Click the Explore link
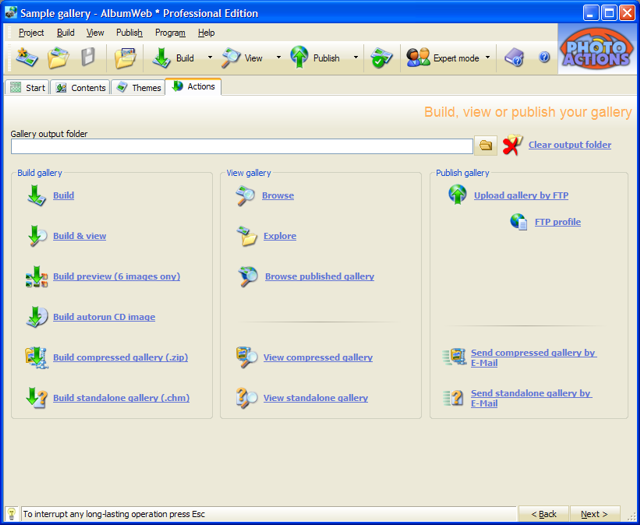The width and height of the screenshot is (640, 525). point(280,236)
